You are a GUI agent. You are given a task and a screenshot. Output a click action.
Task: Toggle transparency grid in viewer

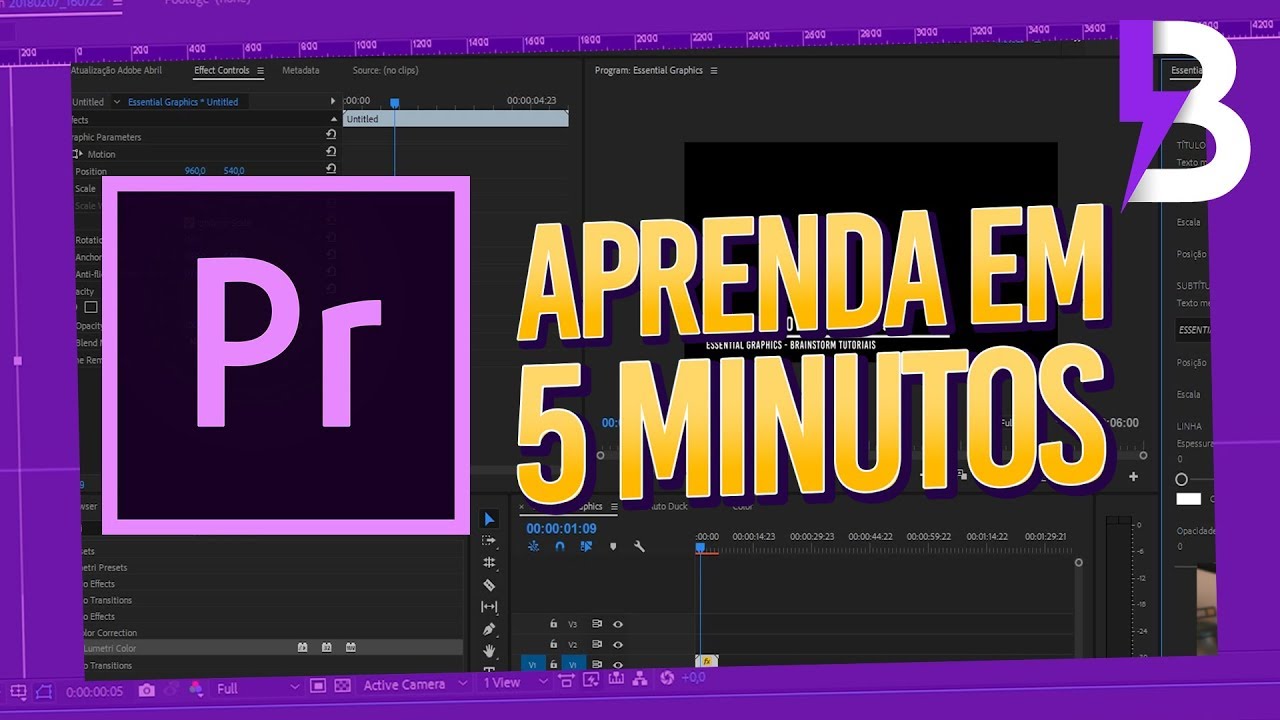click(342, 686)
